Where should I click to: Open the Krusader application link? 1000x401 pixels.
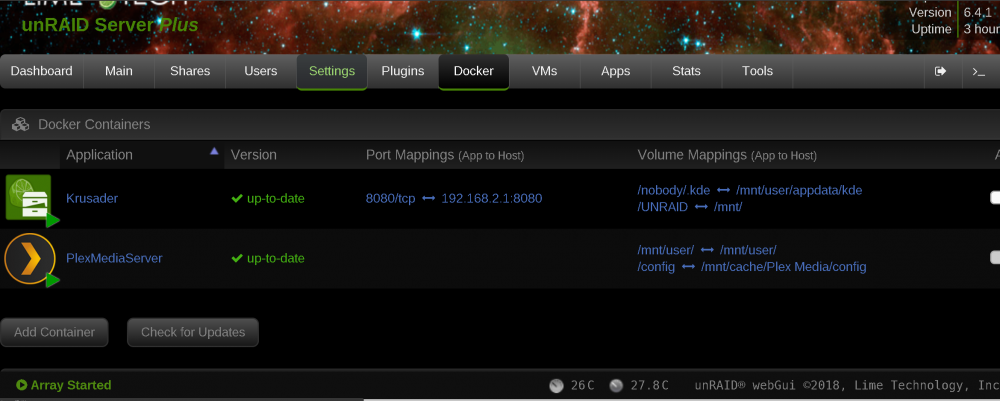click(x=92, y=198)
